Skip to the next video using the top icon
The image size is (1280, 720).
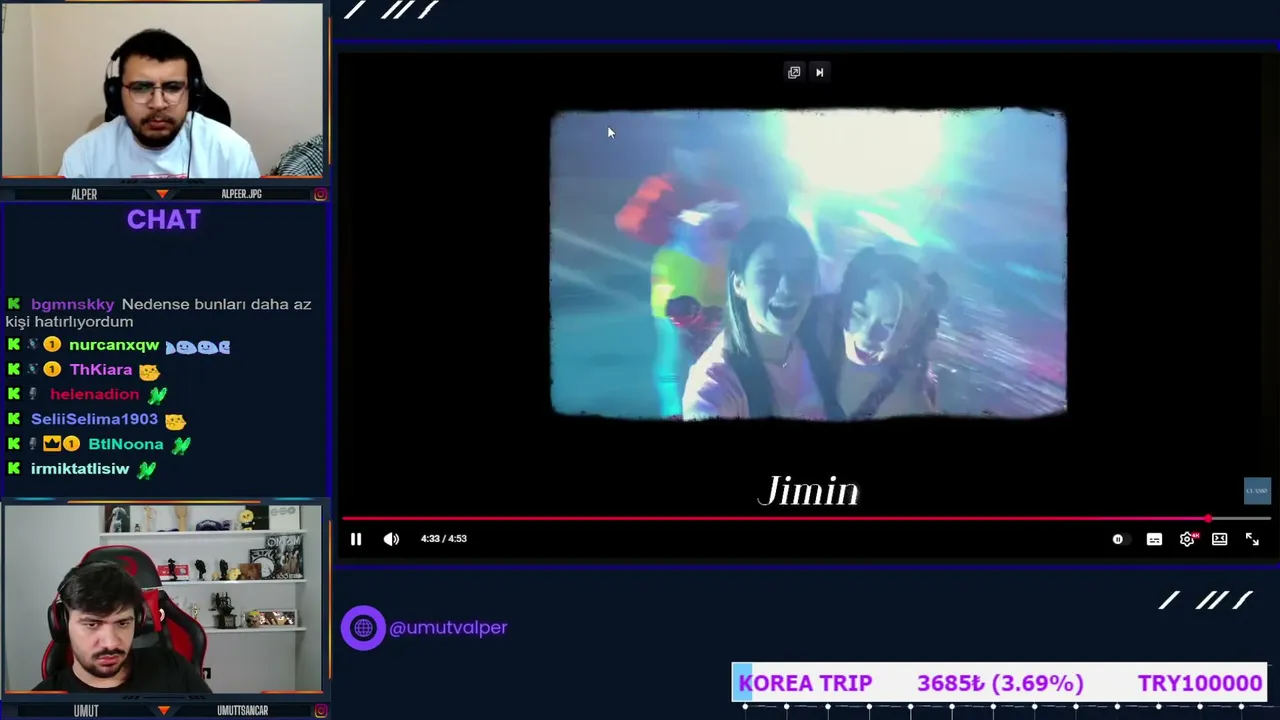pyautogui.click(x=820, y=72)
